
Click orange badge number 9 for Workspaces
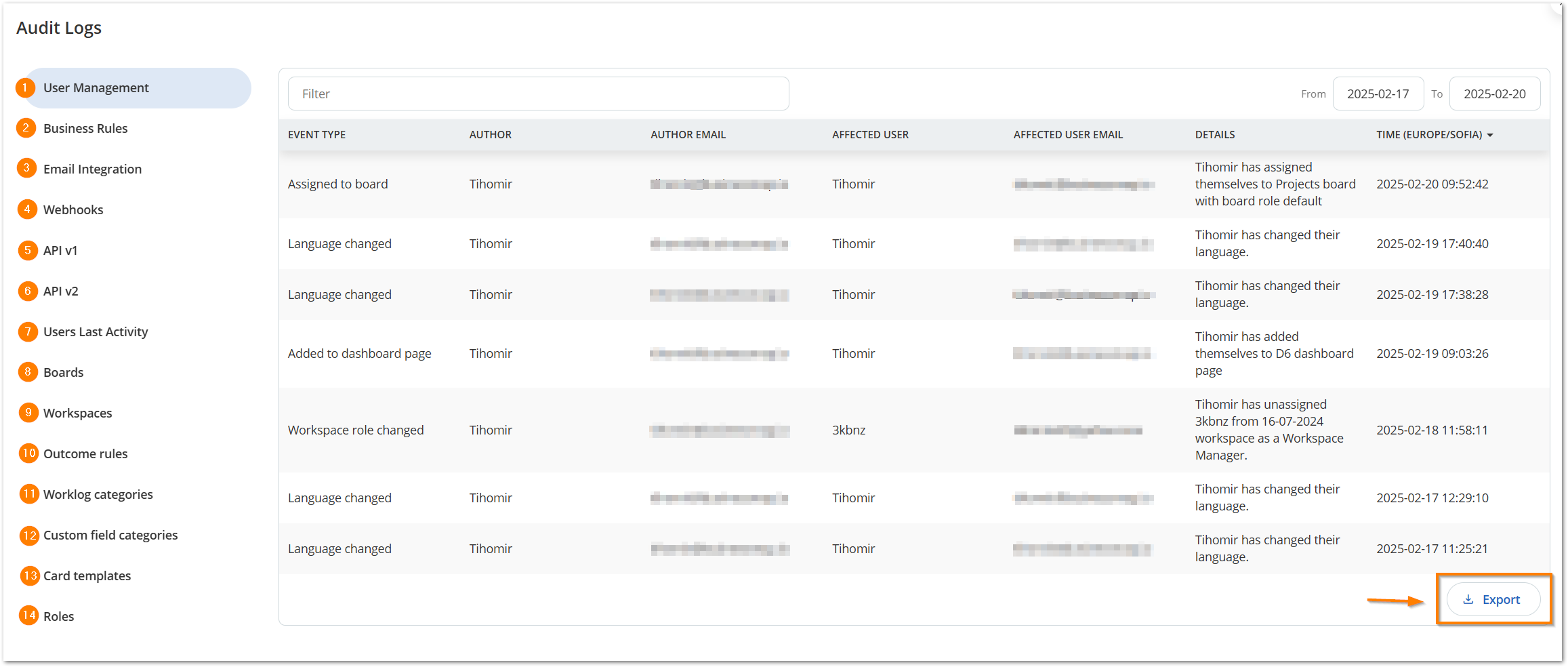click(28, 412)
